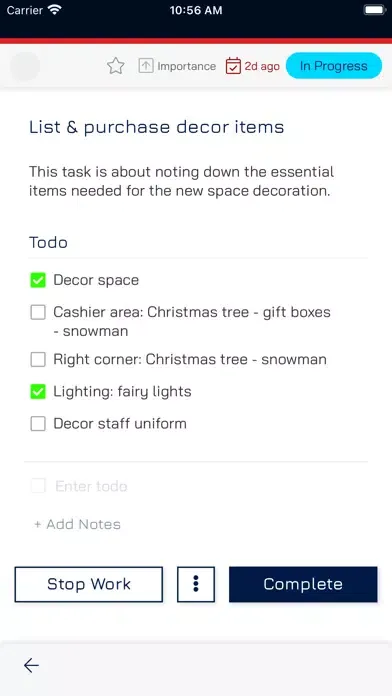
Task: Tap the + Add Notes link
Action: click(x=77, y=524)
